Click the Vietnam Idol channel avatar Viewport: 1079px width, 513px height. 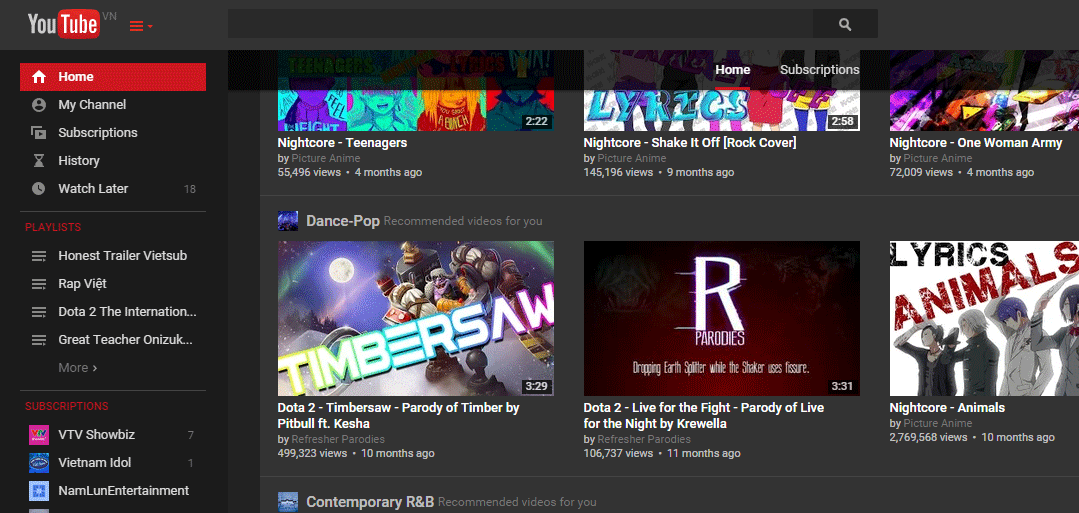pos(39,463)
